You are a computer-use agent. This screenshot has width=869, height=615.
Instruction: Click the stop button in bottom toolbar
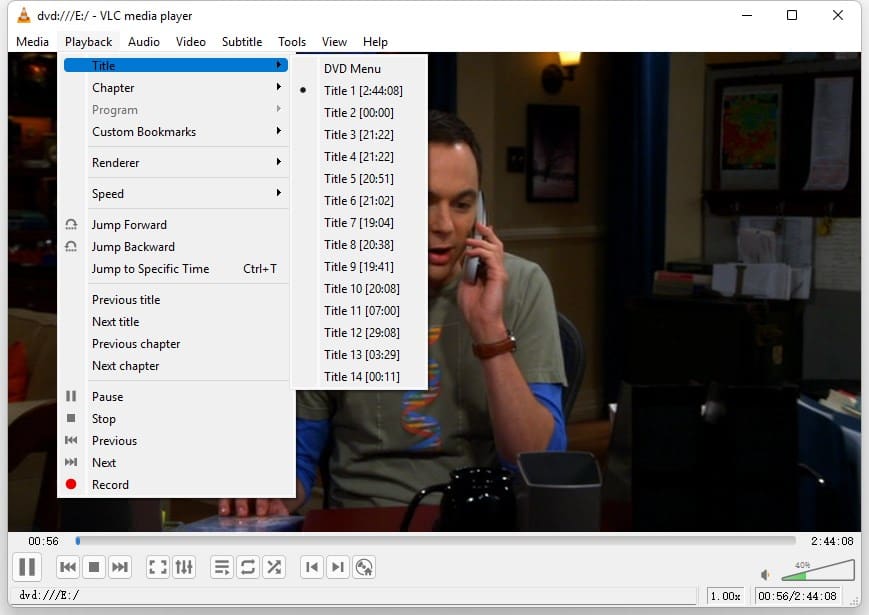tap(94, 567)
